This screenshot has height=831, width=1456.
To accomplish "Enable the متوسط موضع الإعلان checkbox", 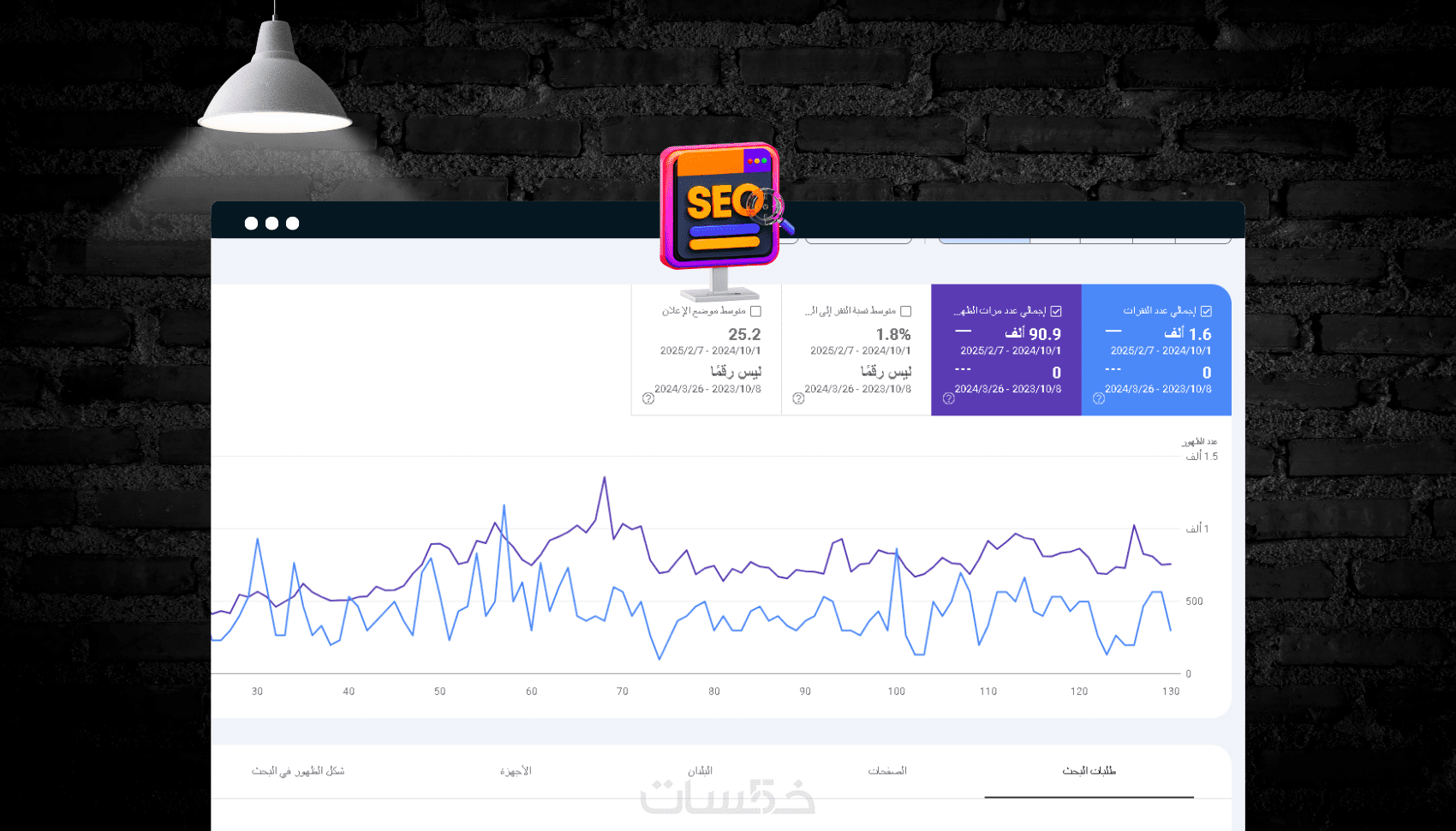I will point(755,311).
